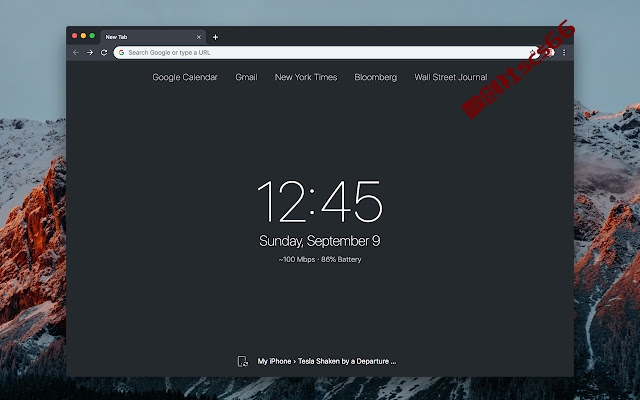Image resolution: width=640 pixels, height=400 pixels.
Task: Close the New Tab tab
Action: pos(199,37)
